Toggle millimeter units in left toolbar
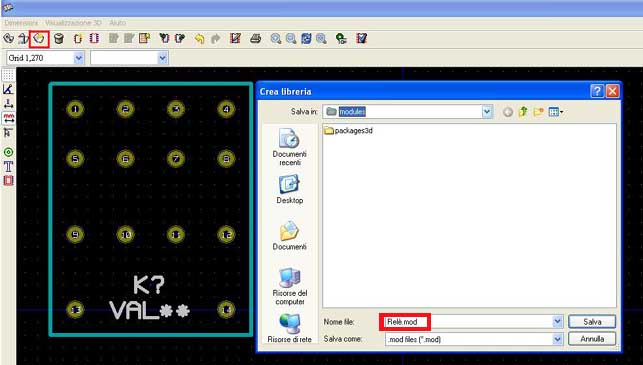Screen dimensions: 643x365 tap(8, 118)
